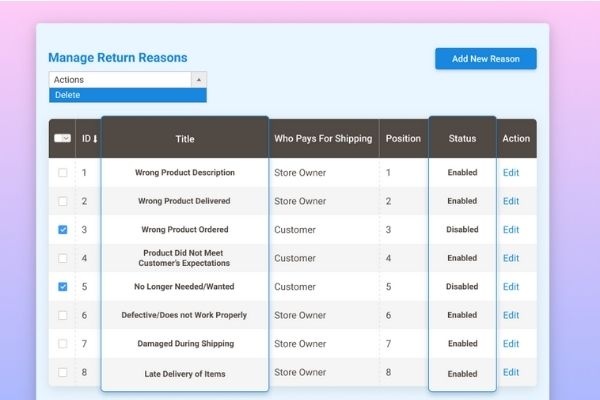The height and width of the screenshot is (400, 600).
Task: Click the Position column header
Action: pos(402,139)
